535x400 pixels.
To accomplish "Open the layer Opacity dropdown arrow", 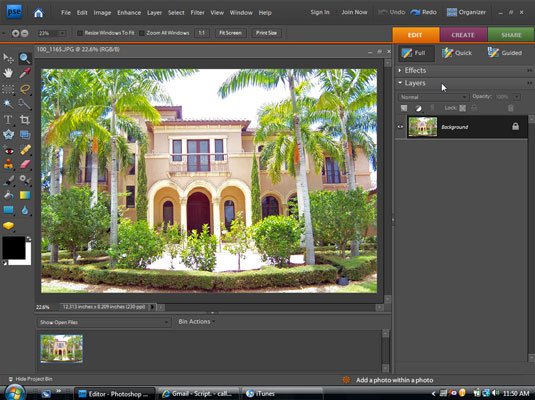I will tap(517, 97).
